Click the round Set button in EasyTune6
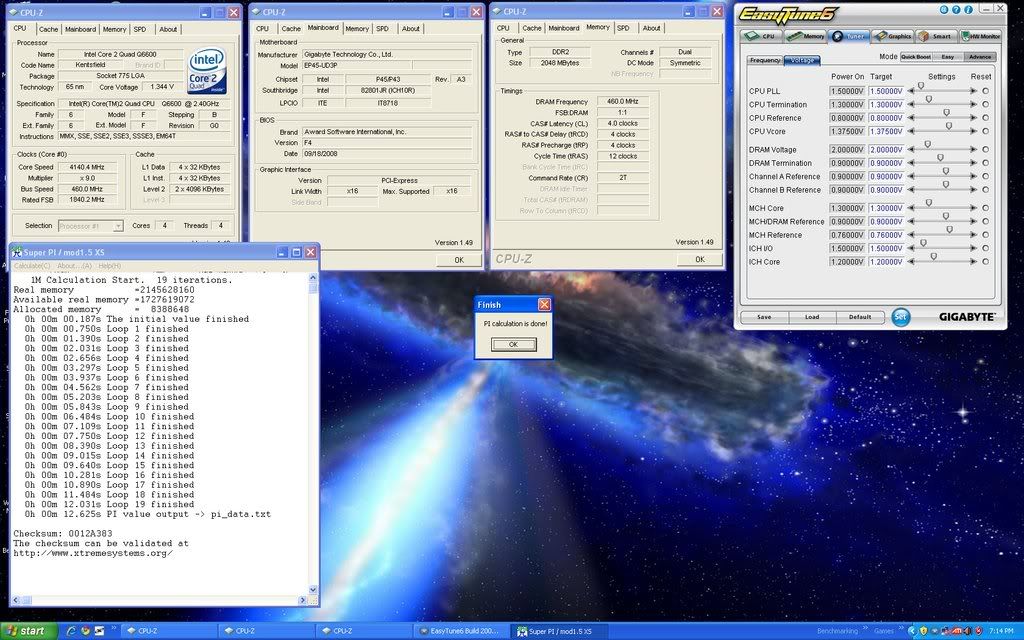Screen dimensions: 1024x640 click(x=901, y=317)
